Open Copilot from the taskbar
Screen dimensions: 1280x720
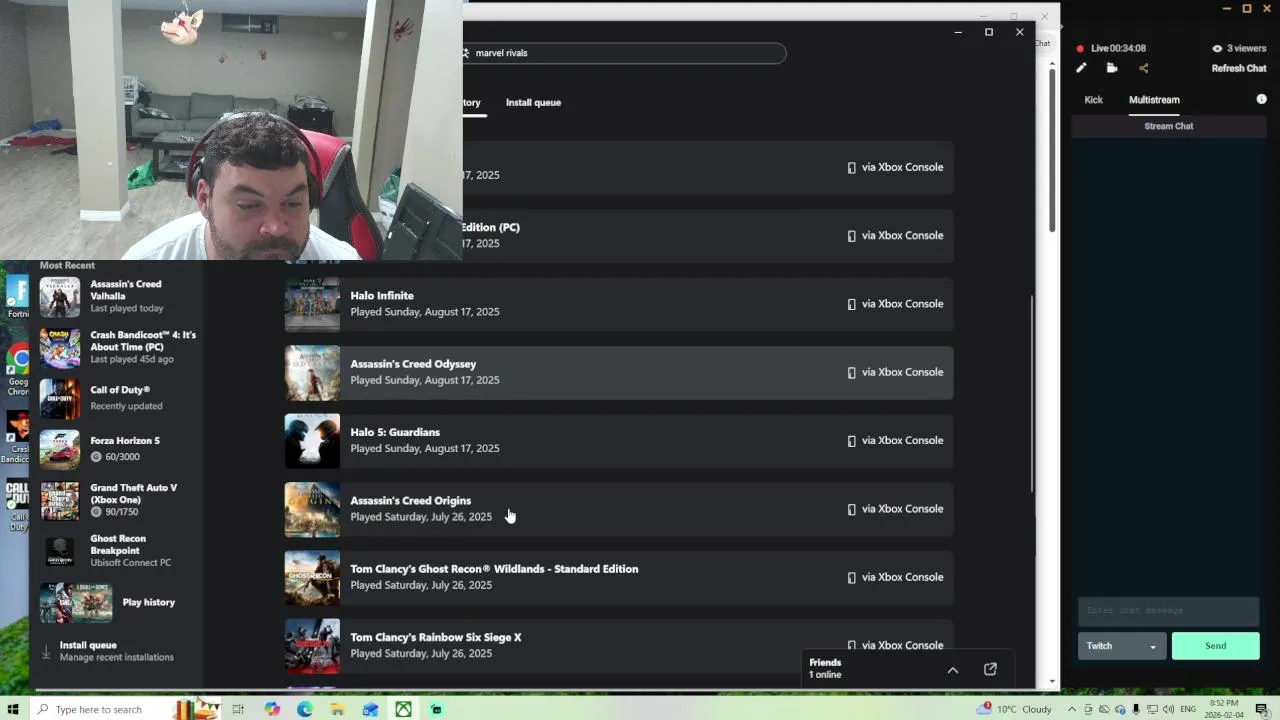[272, 709]
